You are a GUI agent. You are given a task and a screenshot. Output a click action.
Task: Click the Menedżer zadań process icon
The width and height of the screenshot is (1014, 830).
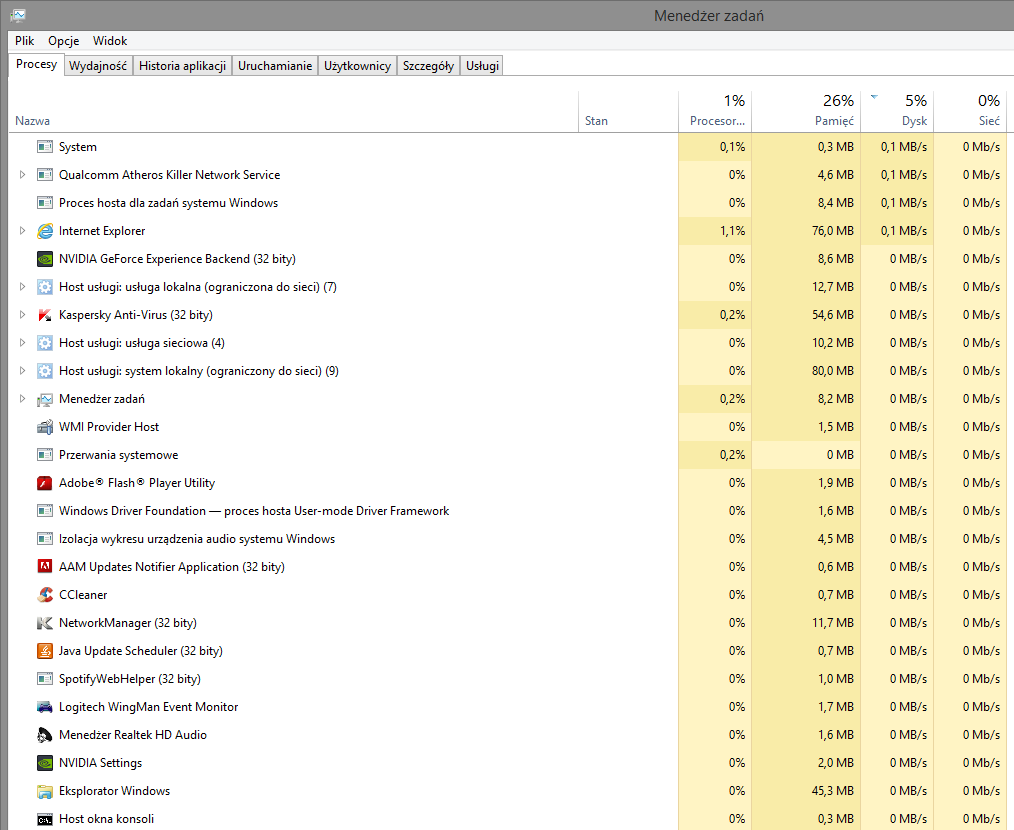(x=45, y=399)
